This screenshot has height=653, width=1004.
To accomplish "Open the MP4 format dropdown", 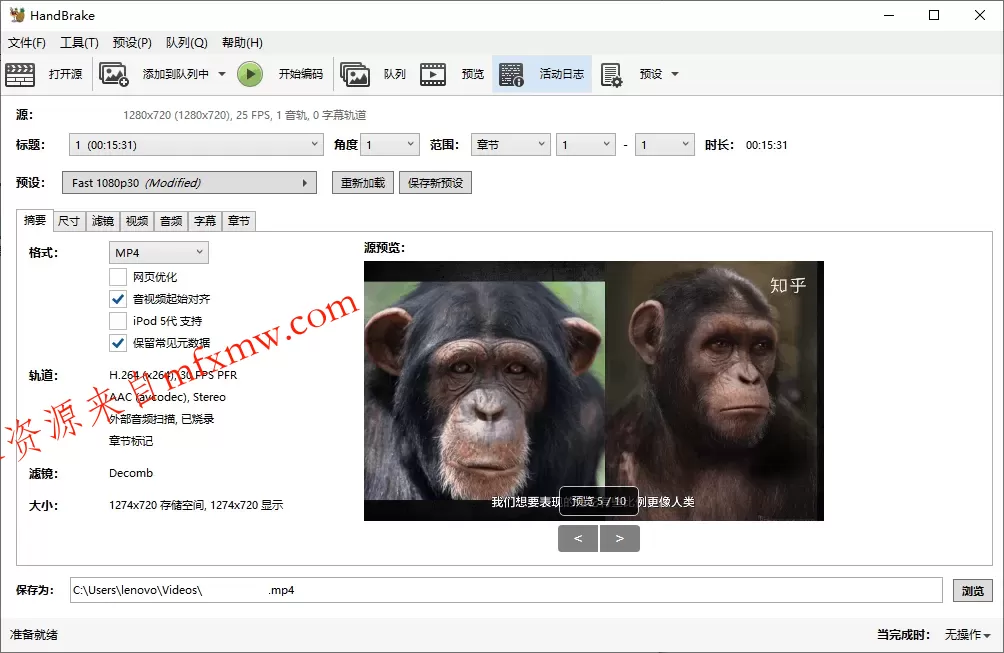I will pos(159,253).
